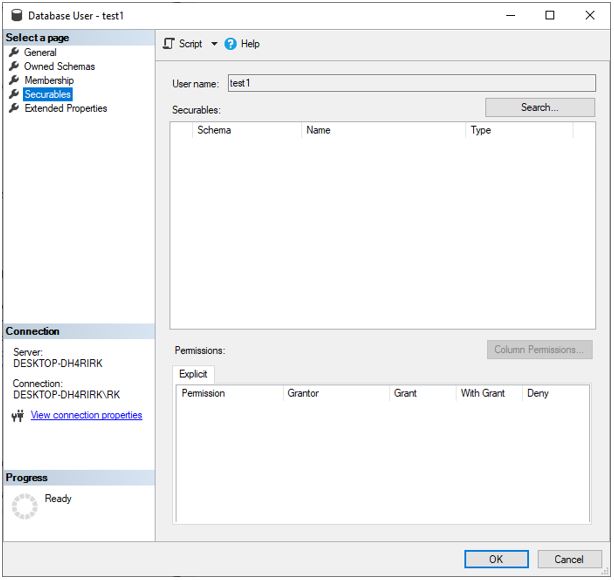Click the connection properties people icon
Viewport: 614px width, 580px height.
pos(18,415)
